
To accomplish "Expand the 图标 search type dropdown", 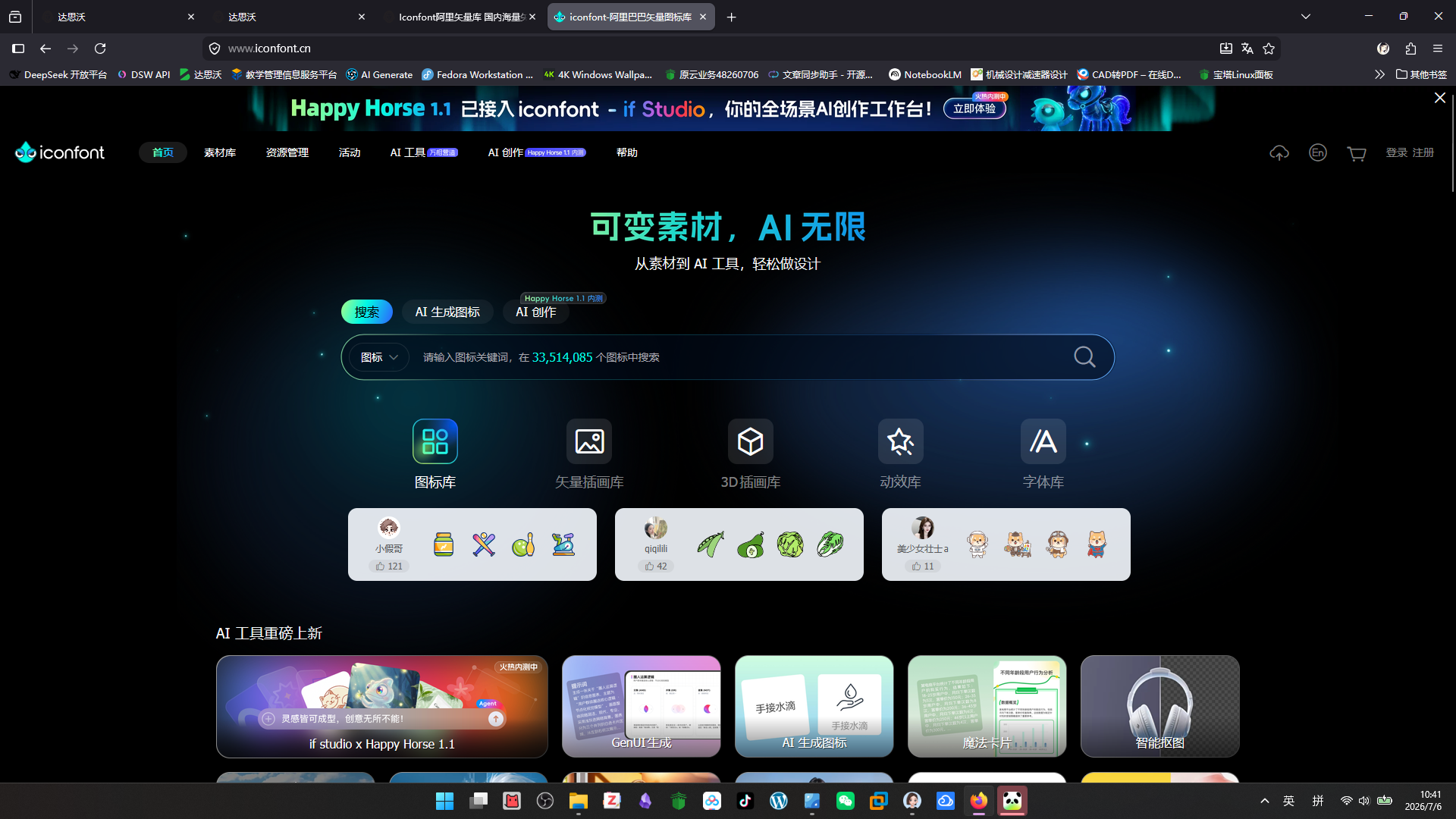I will [379, 357].
